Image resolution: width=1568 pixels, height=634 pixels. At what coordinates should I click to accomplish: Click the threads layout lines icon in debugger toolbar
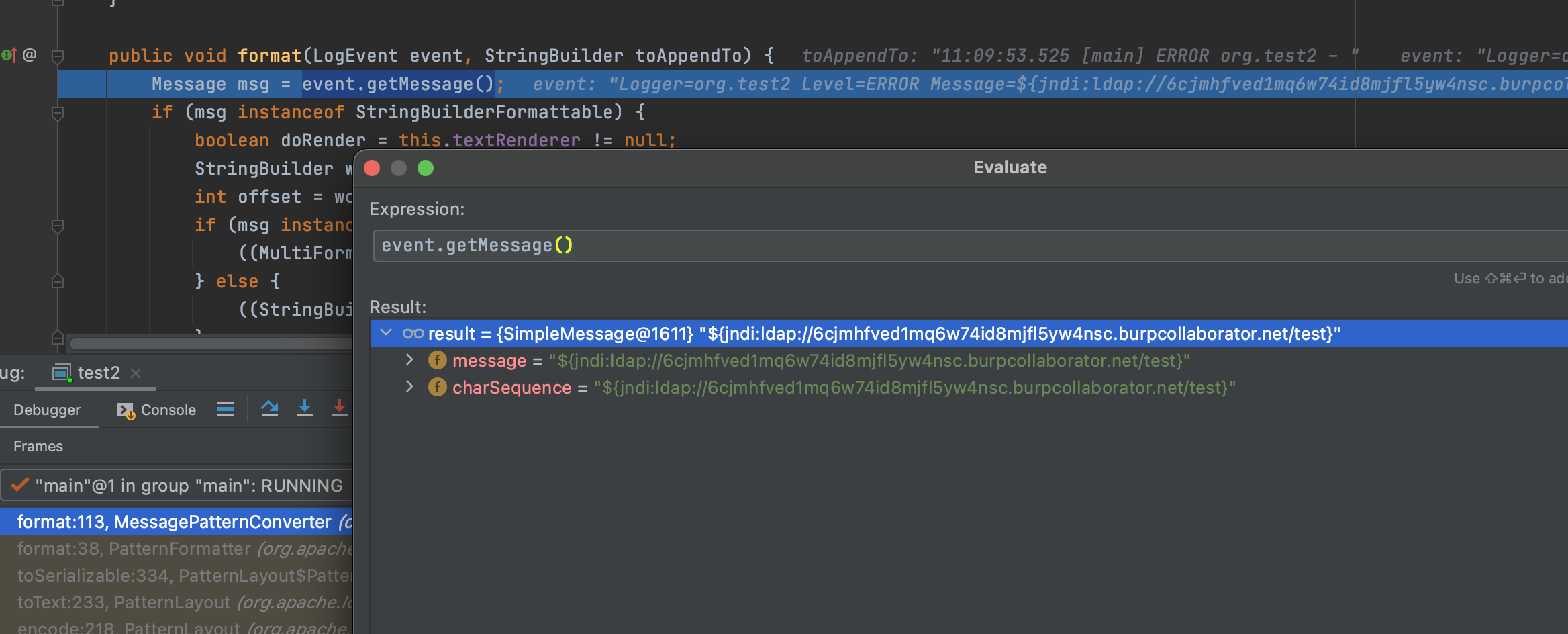tap(226, 409)
